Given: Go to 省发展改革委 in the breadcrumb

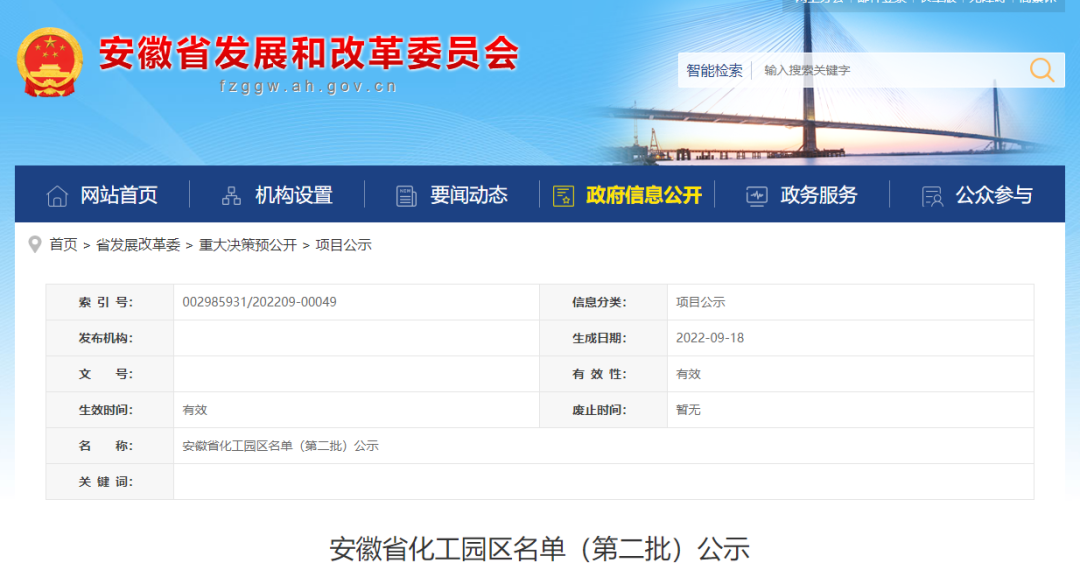Looking at the screenshot, I should click(x=138, y=245).
